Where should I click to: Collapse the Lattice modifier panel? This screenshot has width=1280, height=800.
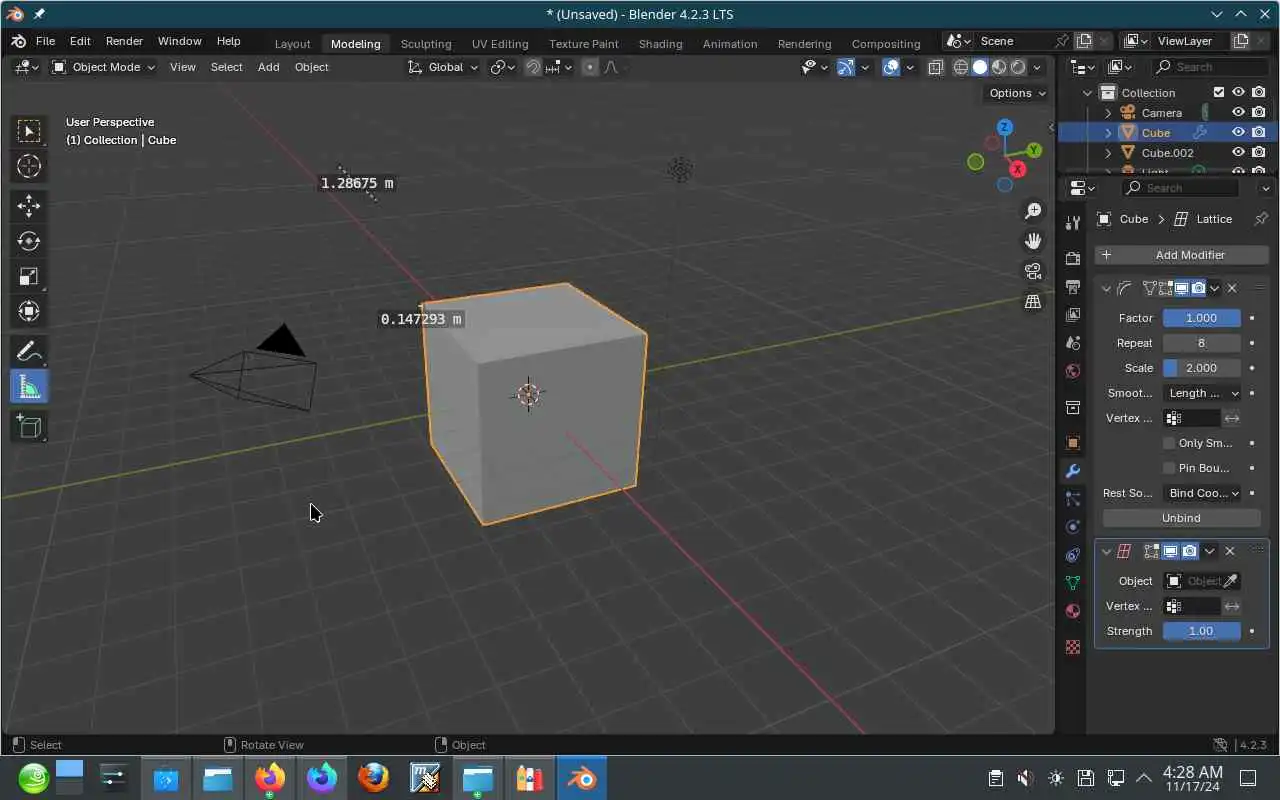tap(1106, 551)
